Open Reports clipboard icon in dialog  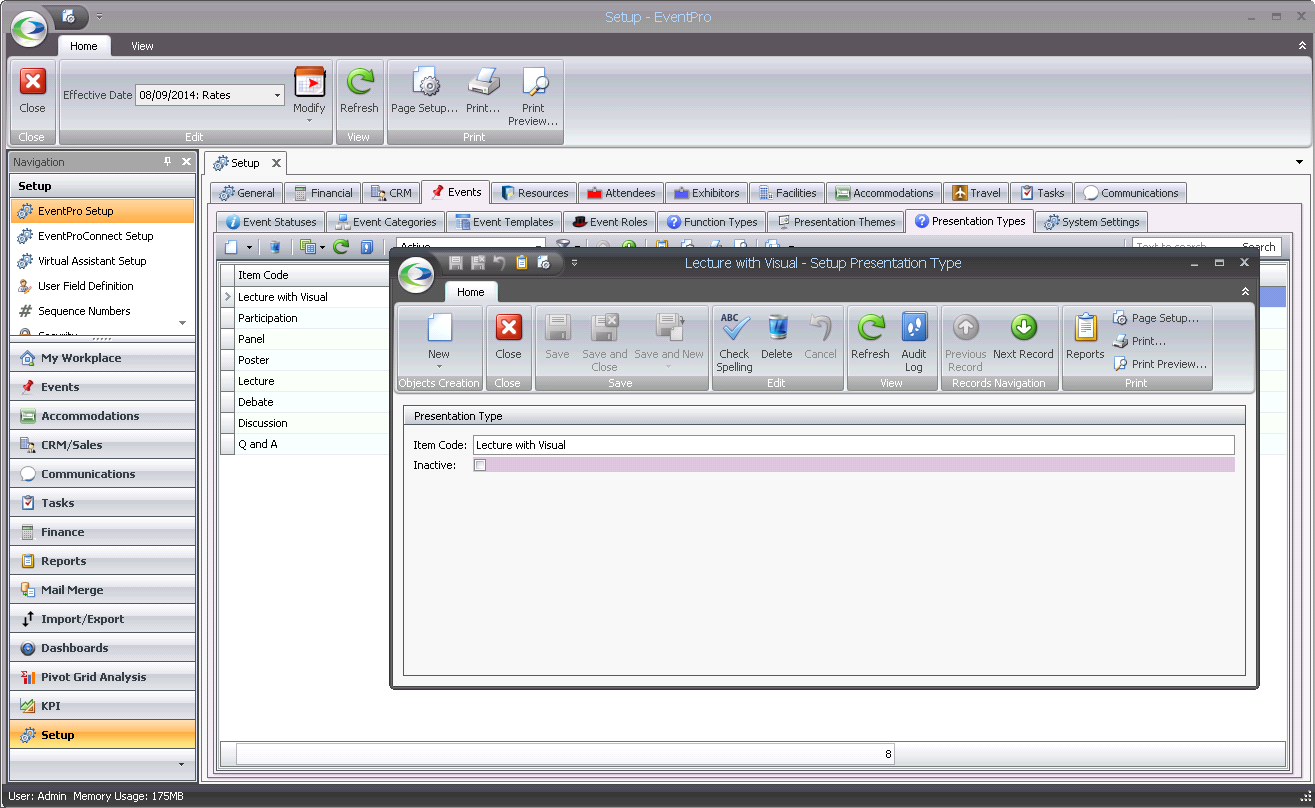click(x=1085, y=328)
